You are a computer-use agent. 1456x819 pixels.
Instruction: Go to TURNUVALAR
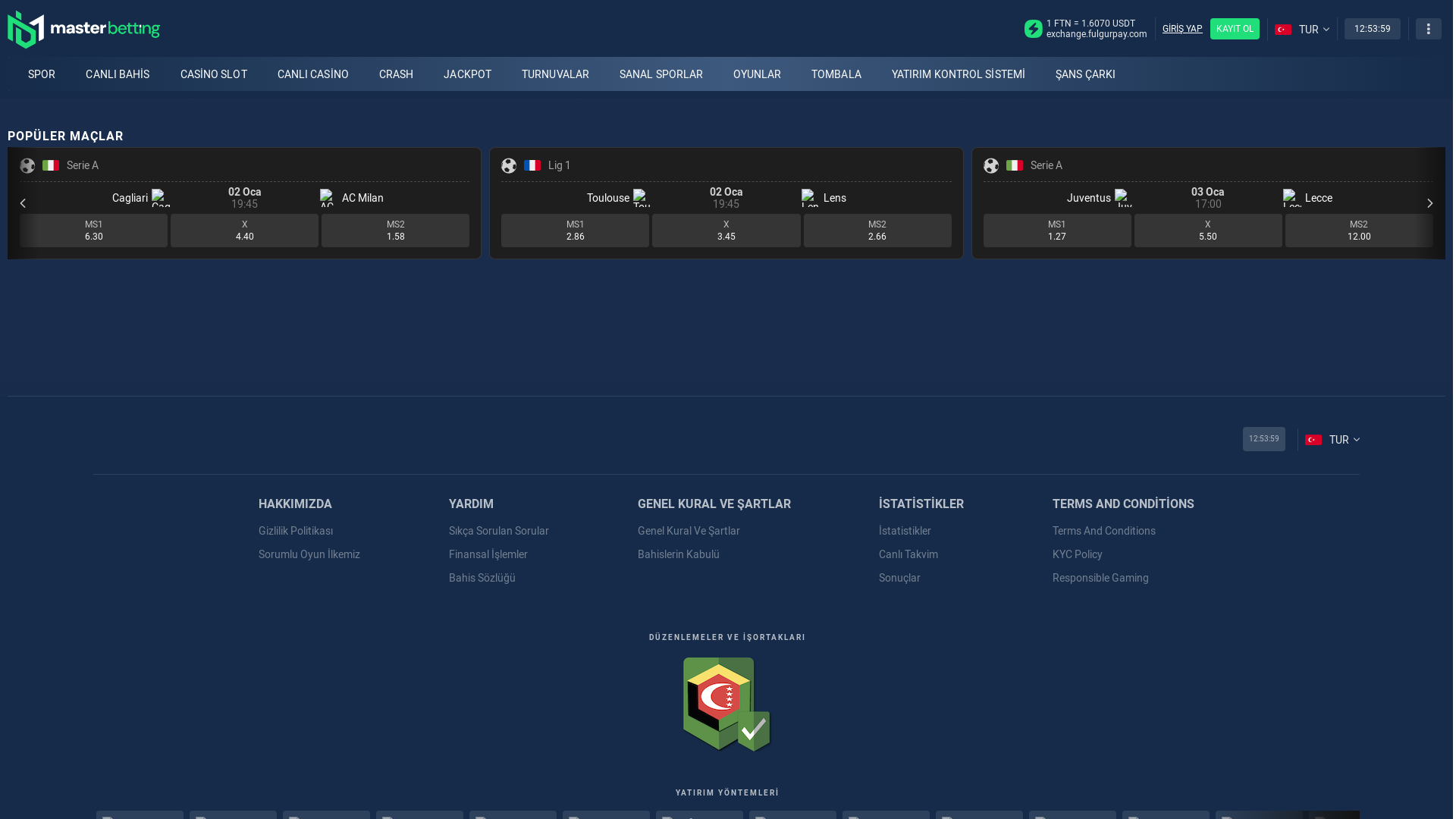click(x=555, y=74)
